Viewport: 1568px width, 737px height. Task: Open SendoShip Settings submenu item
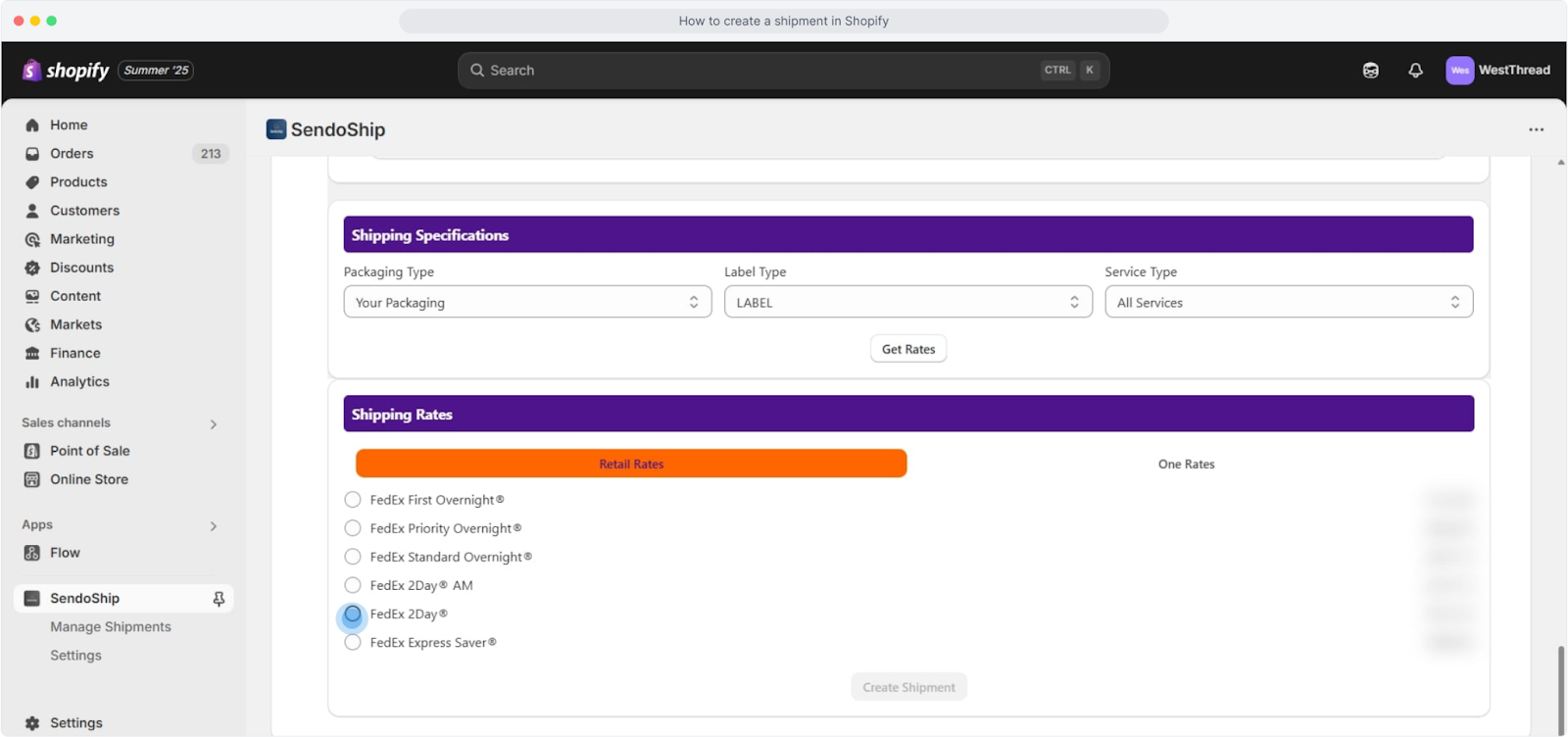click(x=75, y=656)
